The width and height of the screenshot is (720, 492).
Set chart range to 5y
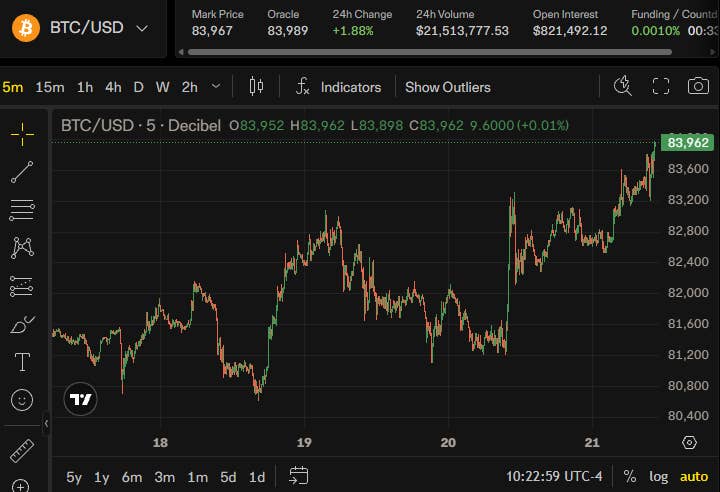[x=73, y=477]
